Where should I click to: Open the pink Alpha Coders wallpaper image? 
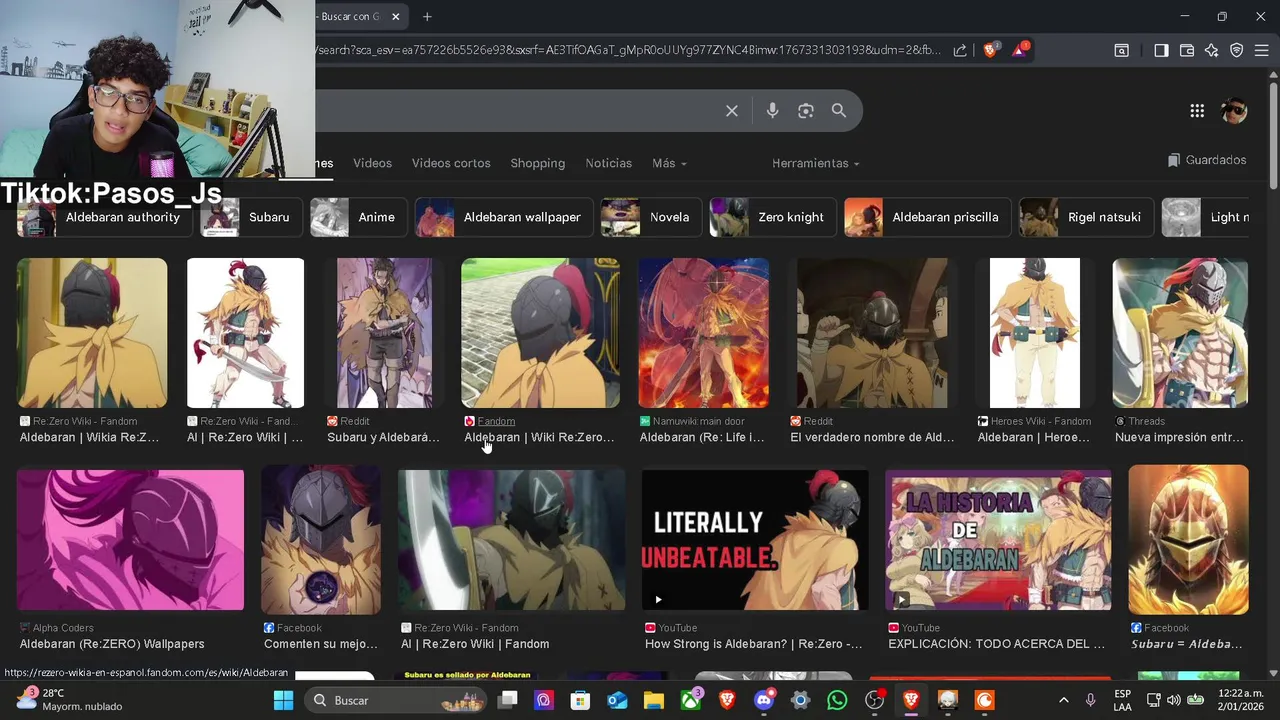point(130,540)
